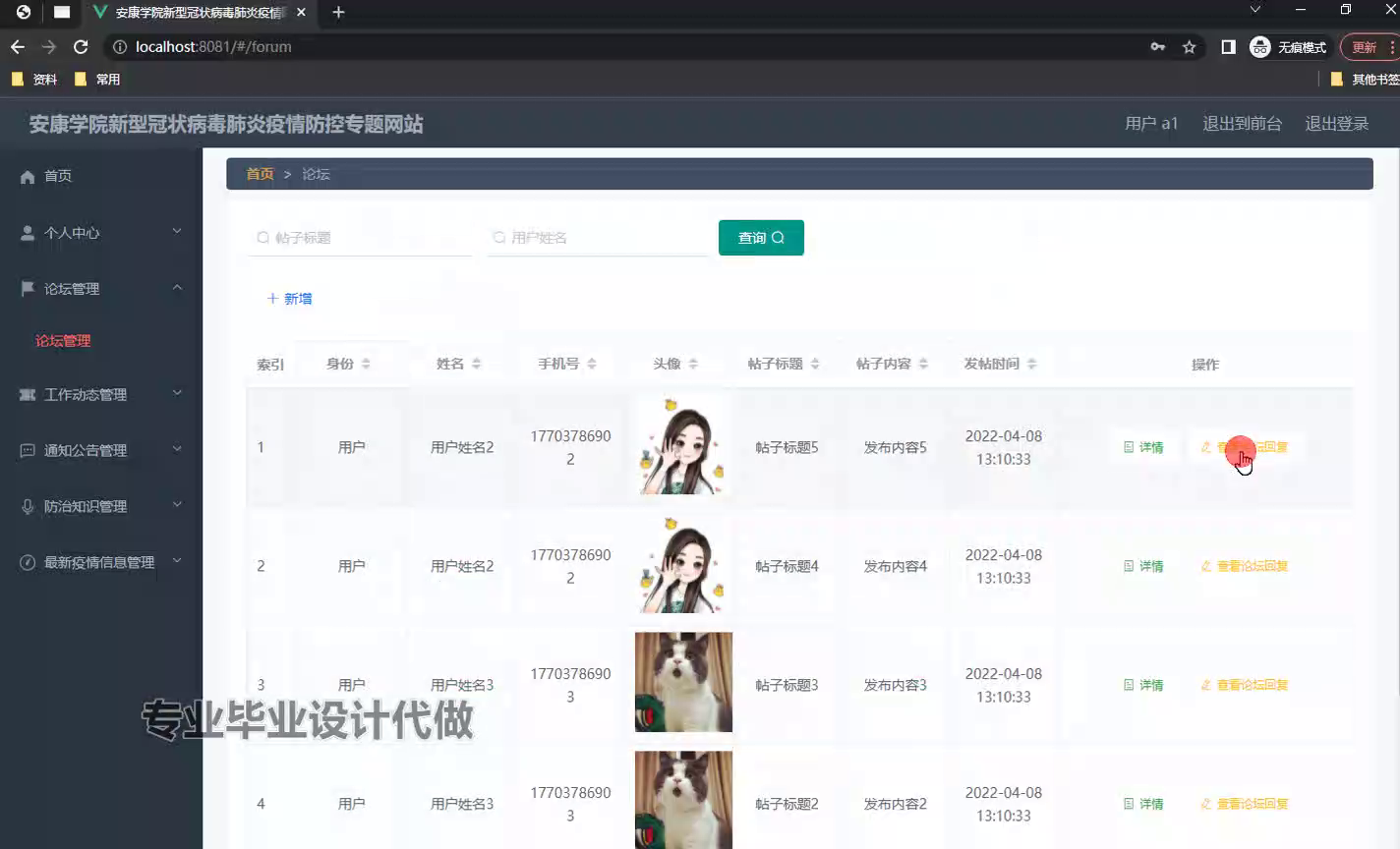Viewport: 1400px width, 849px height.
Task: Sort by the 手机号 column arrows
Action: tap(592, 364)
